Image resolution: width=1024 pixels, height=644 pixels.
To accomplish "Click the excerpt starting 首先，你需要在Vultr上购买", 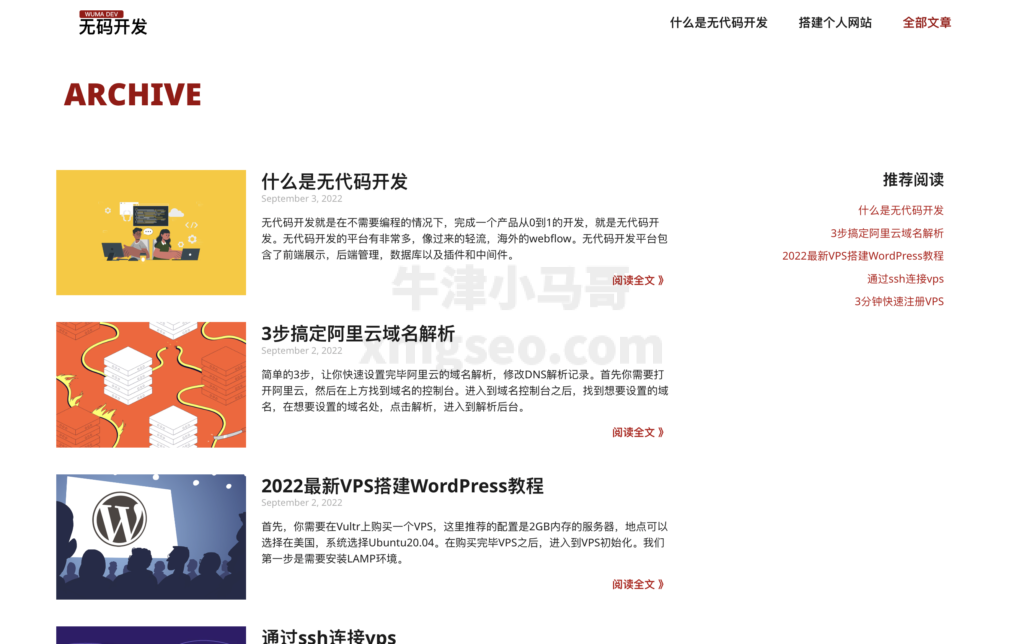I will (464, 543).
